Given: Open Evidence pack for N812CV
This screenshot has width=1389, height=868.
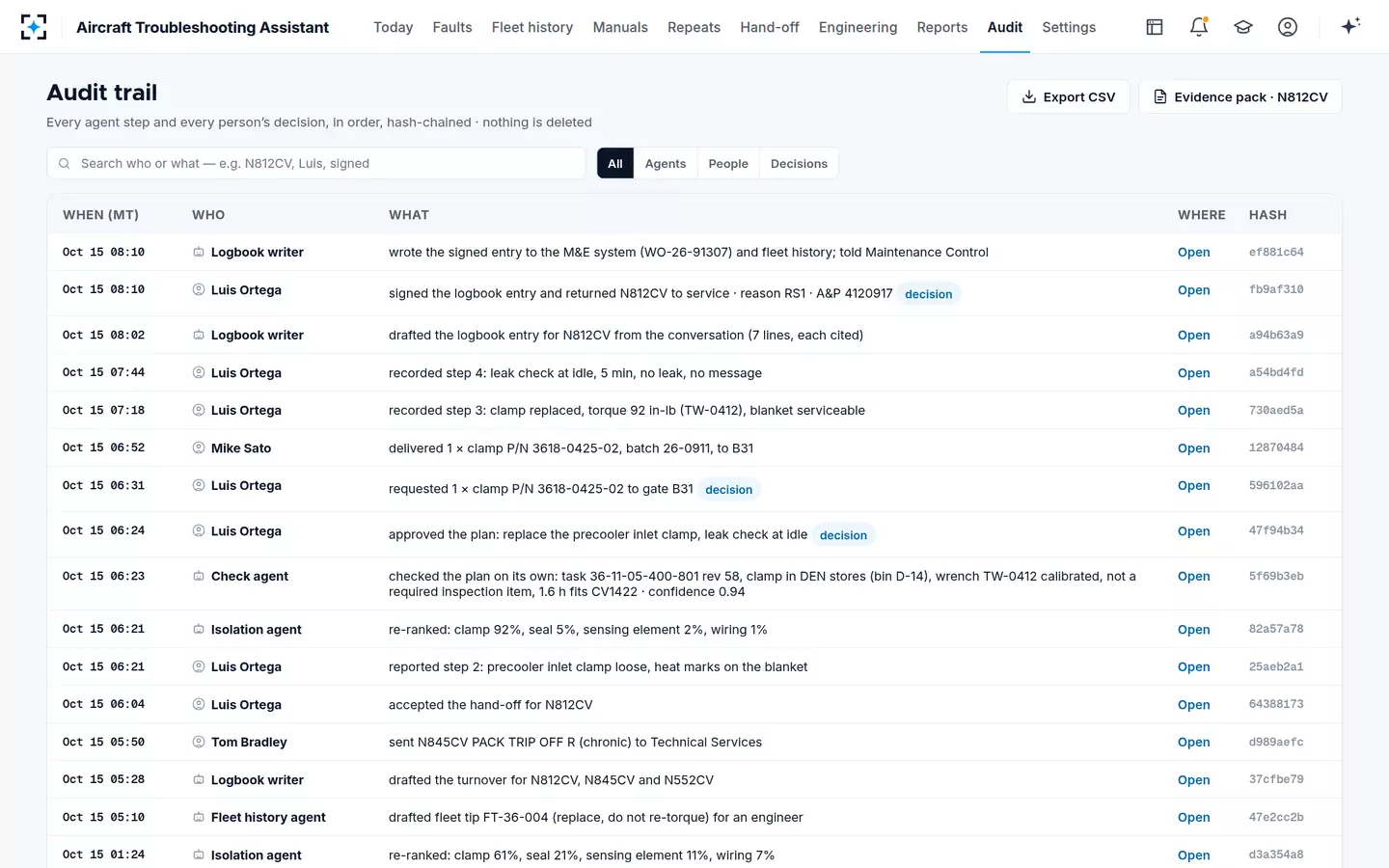Looking at the screenshot, I should 1240,96.
